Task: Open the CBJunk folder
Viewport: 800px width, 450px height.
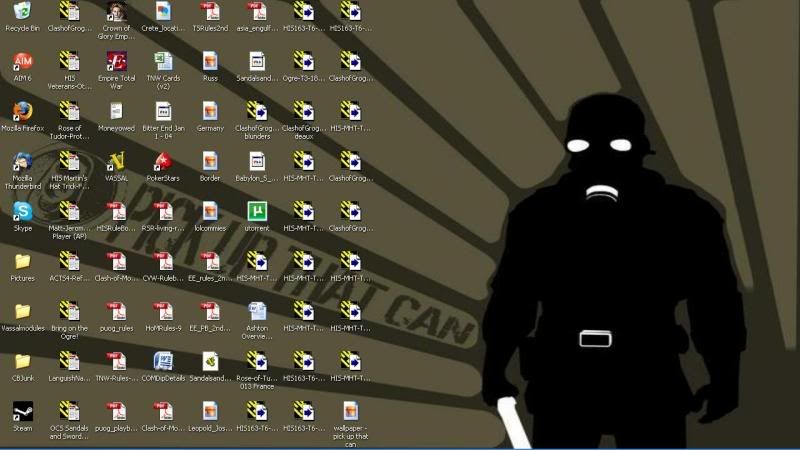Action: 22,361
